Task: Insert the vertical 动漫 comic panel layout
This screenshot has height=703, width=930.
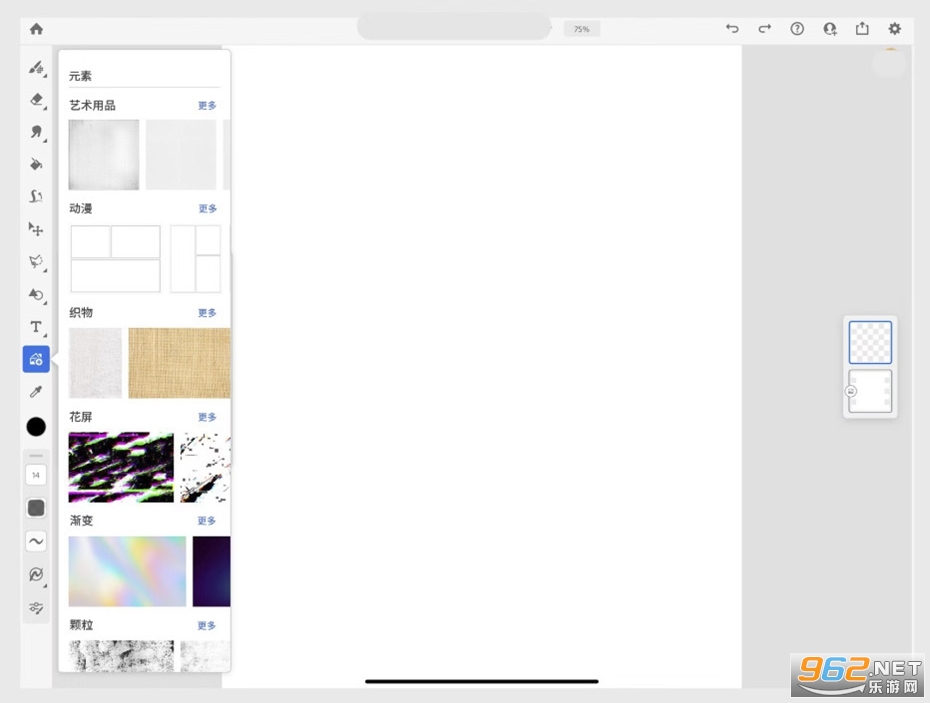Action: pos(196,259)
